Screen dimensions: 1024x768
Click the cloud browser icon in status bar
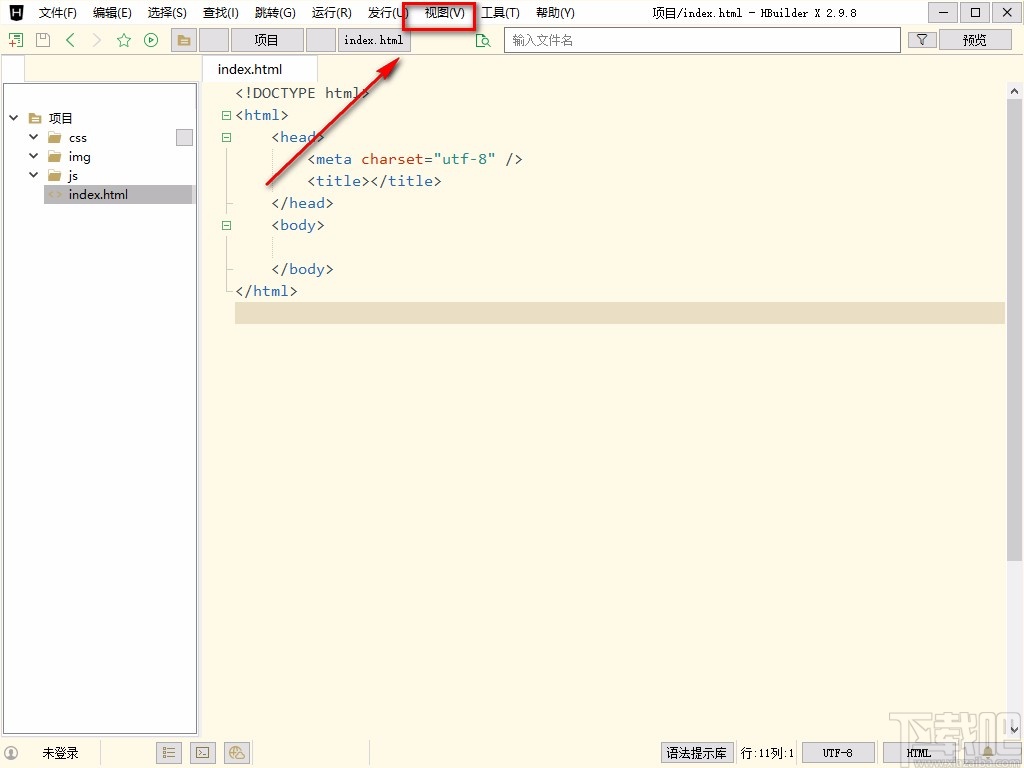(x=237, y=753)
